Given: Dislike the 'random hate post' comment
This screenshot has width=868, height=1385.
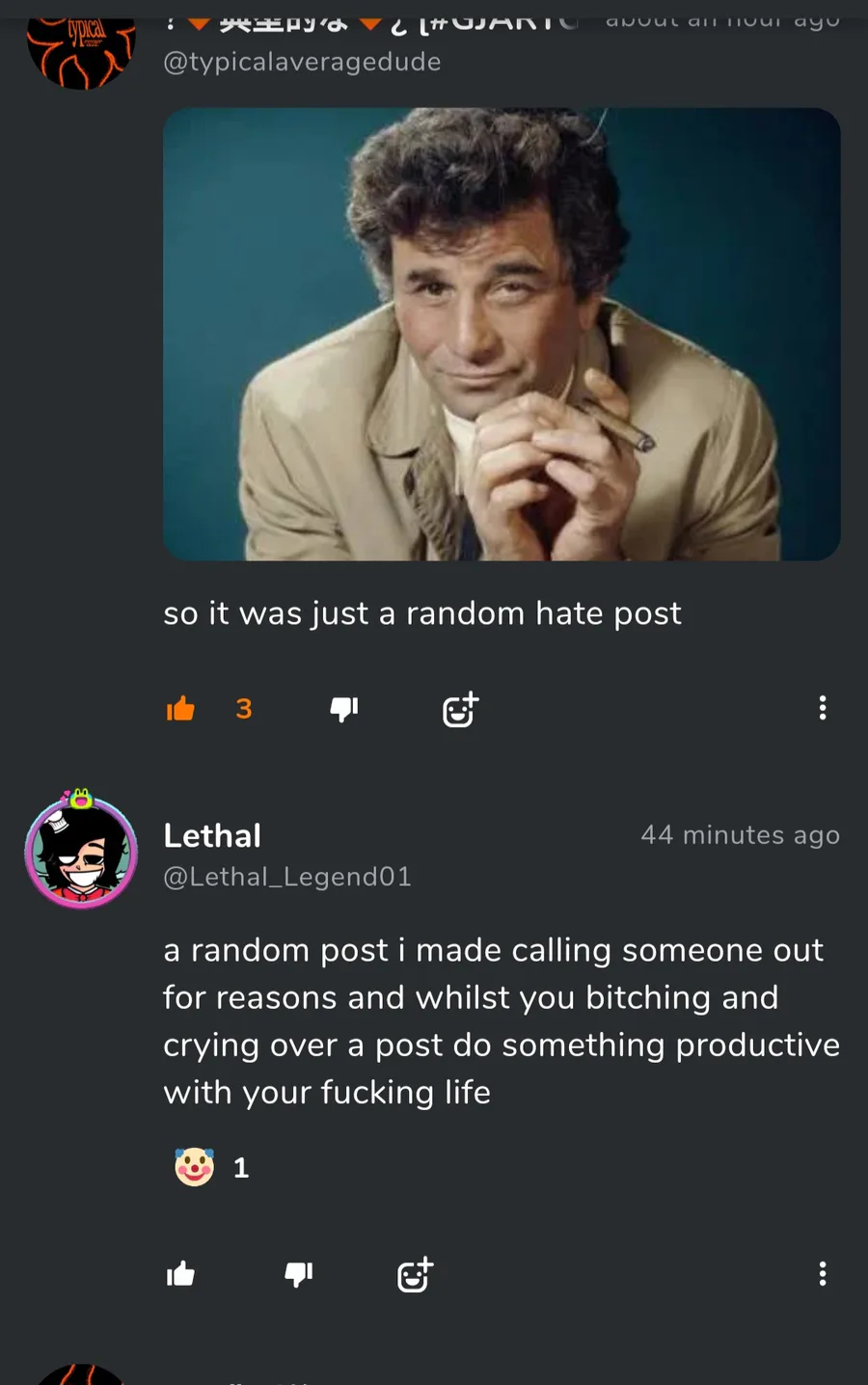Looking at the screenshot, I should coord(343,709).
